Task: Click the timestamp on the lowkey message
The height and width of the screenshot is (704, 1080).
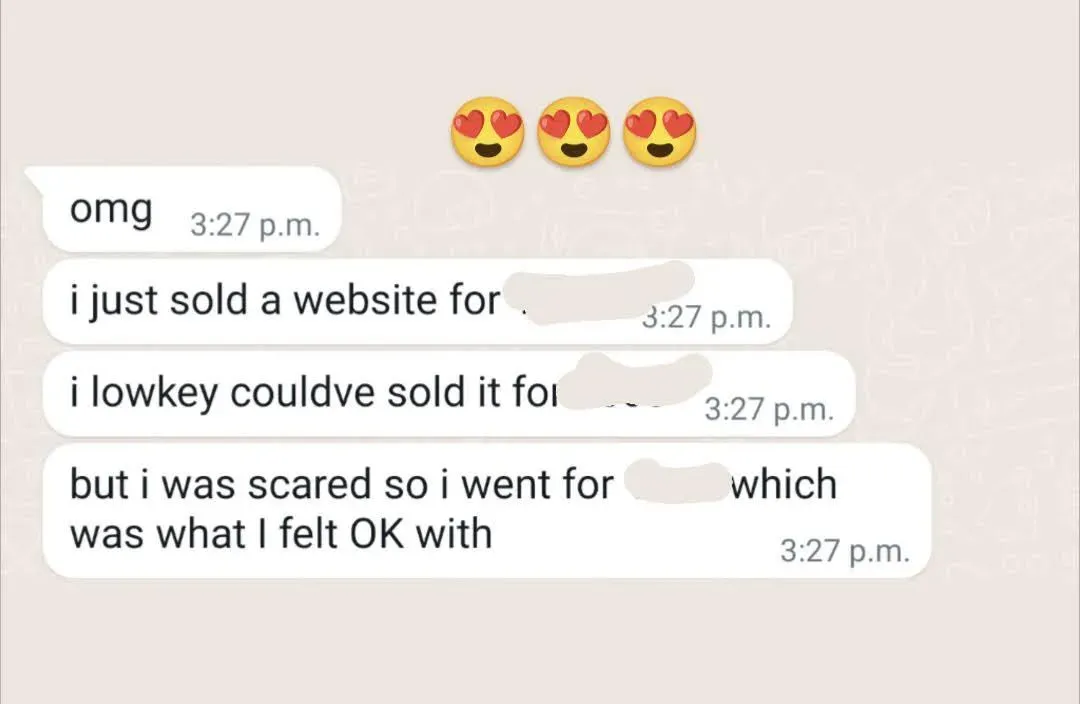Action: tap(769, 410)
